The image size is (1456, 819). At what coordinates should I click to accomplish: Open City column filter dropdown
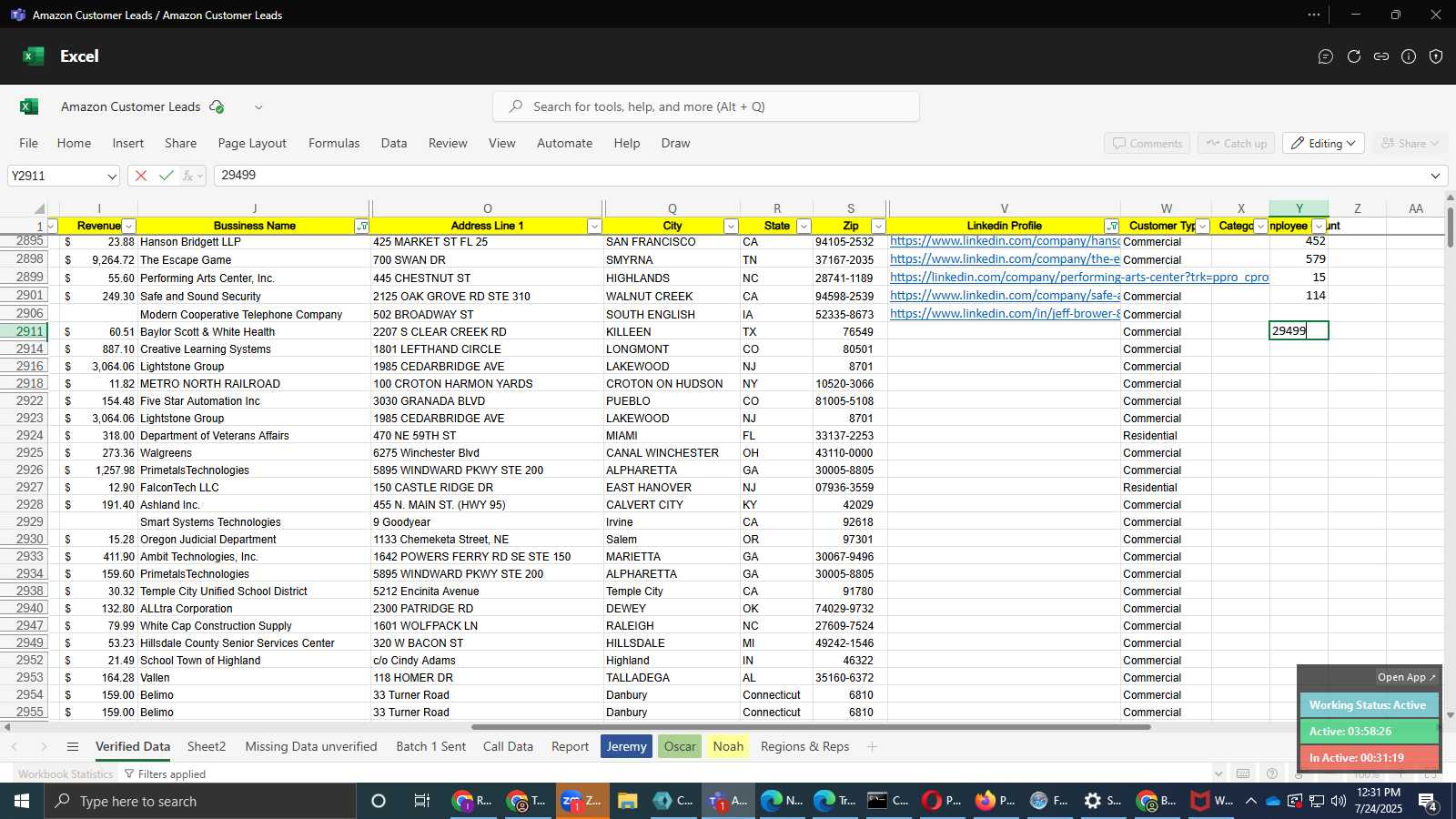point(731,226)
